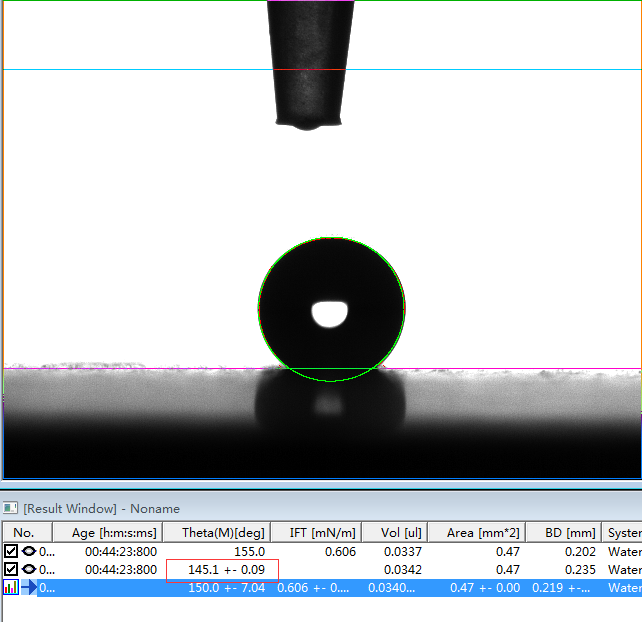This screenshot has height=622, width=642.
Task: Click the eye icon in the first result row
Action: click(x=29, y=551)
